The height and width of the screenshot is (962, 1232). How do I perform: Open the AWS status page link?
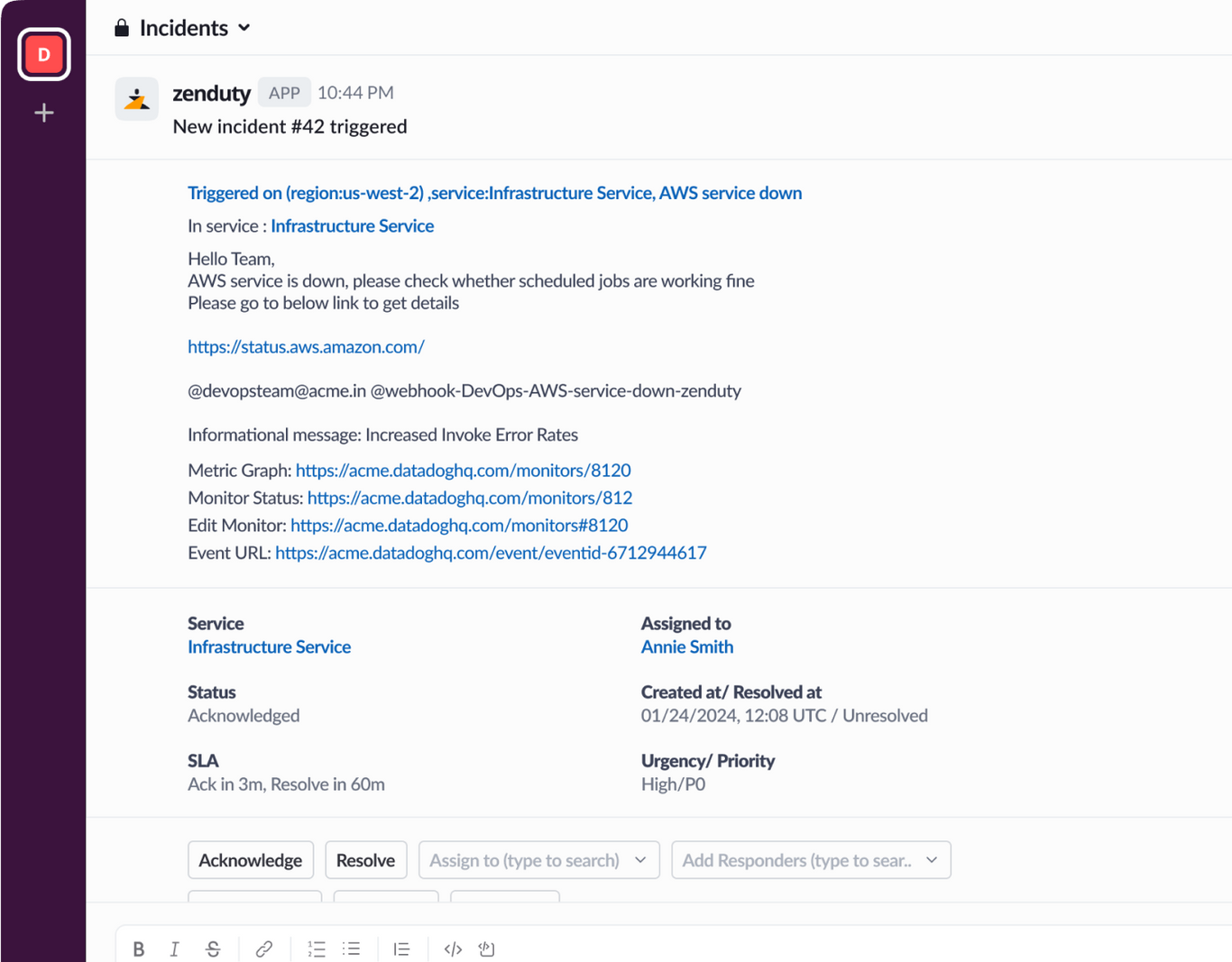[x=306, y=346]
